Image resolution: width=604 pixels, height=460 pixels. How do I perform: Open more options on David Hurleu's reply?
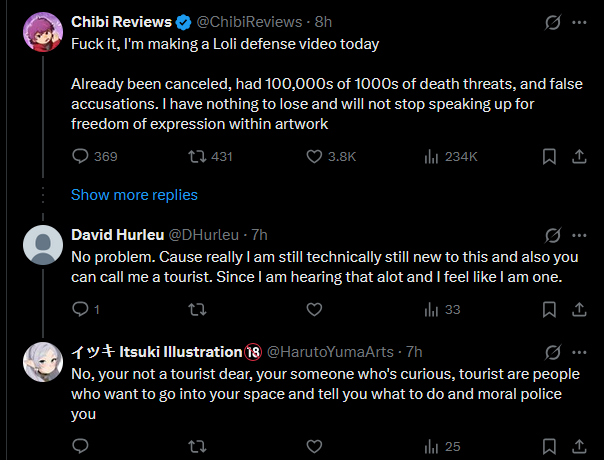579,235
